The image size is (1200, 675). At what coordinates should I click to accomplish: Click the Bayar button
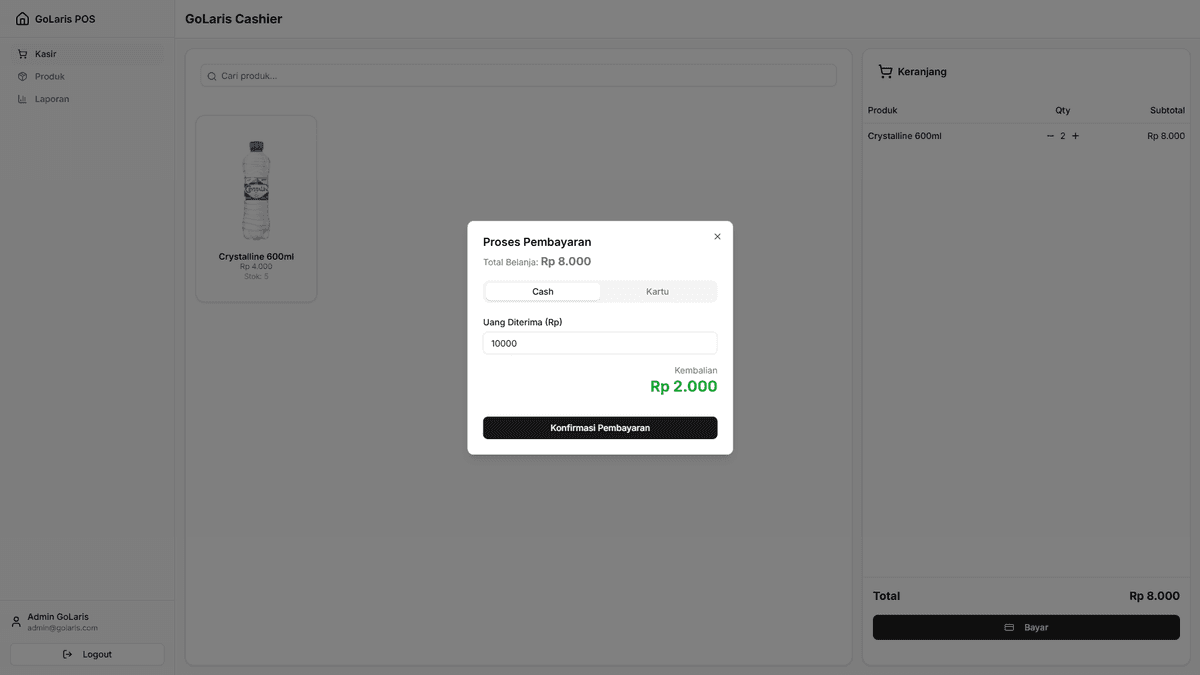(1026, 627)
